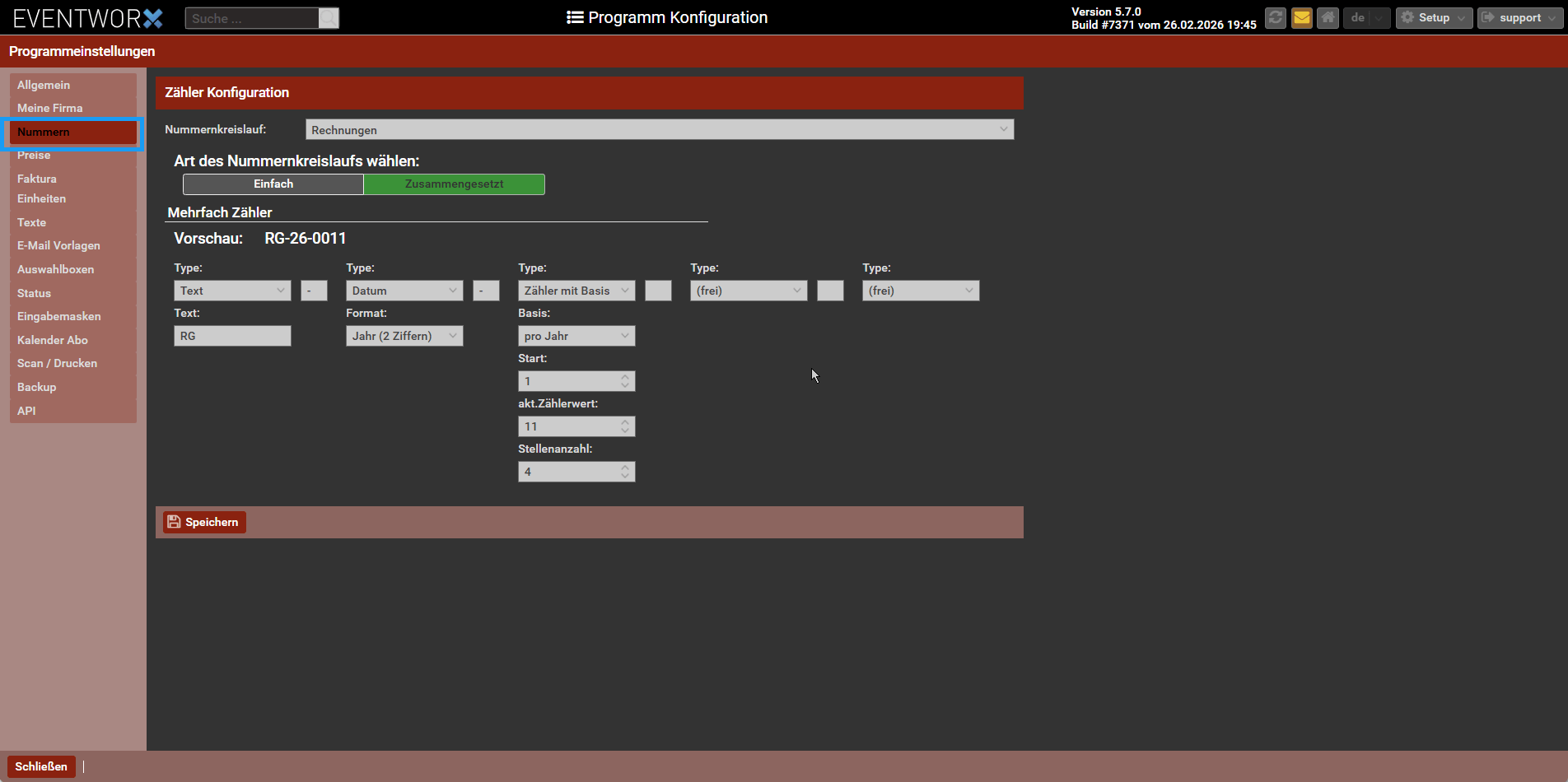Click the list icon beside Programm Konfiguration

point(575,17)
